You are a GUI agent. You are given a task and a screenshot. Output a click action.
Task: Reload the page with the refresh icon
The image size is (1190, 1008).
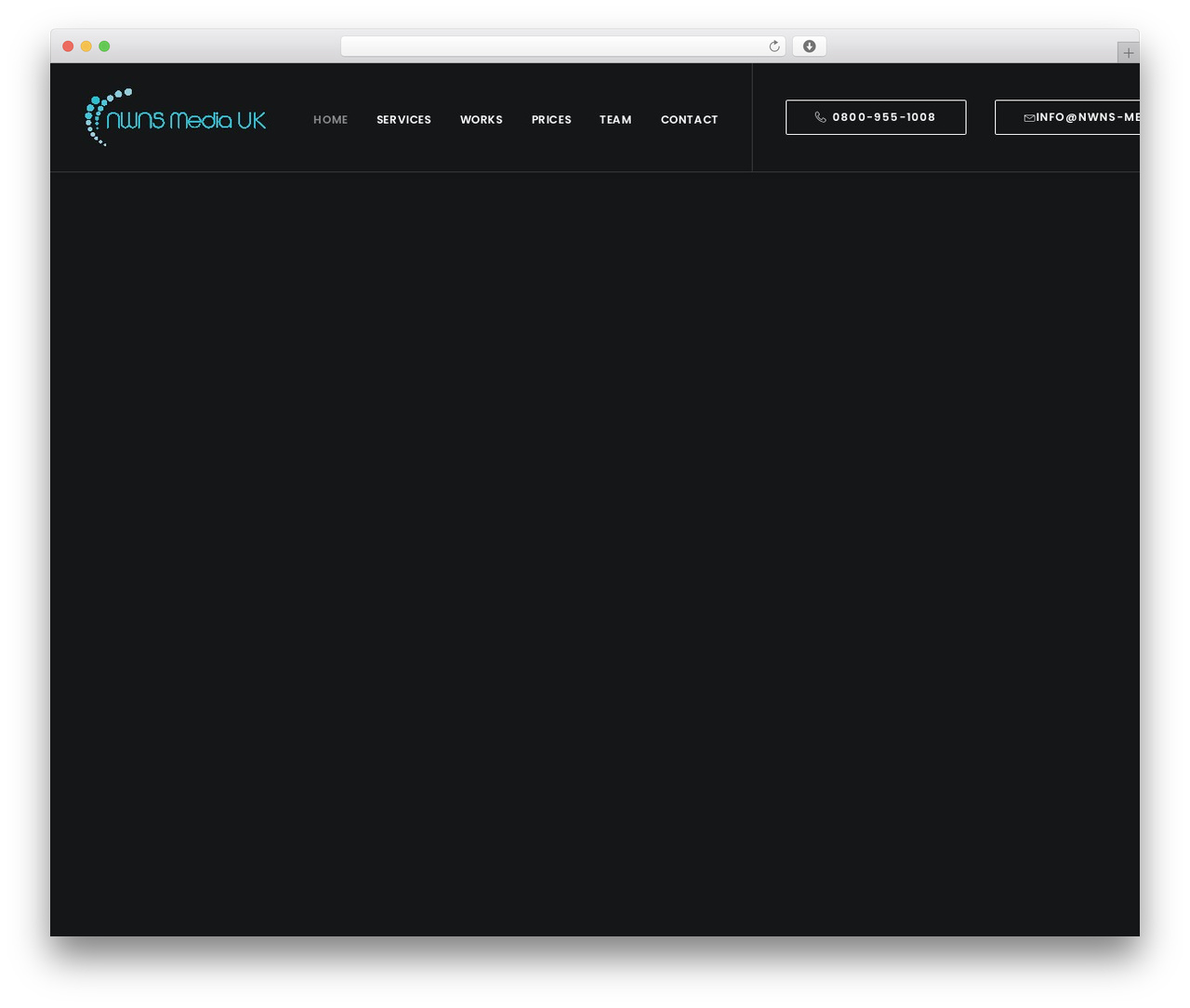[x=773, y=46]
